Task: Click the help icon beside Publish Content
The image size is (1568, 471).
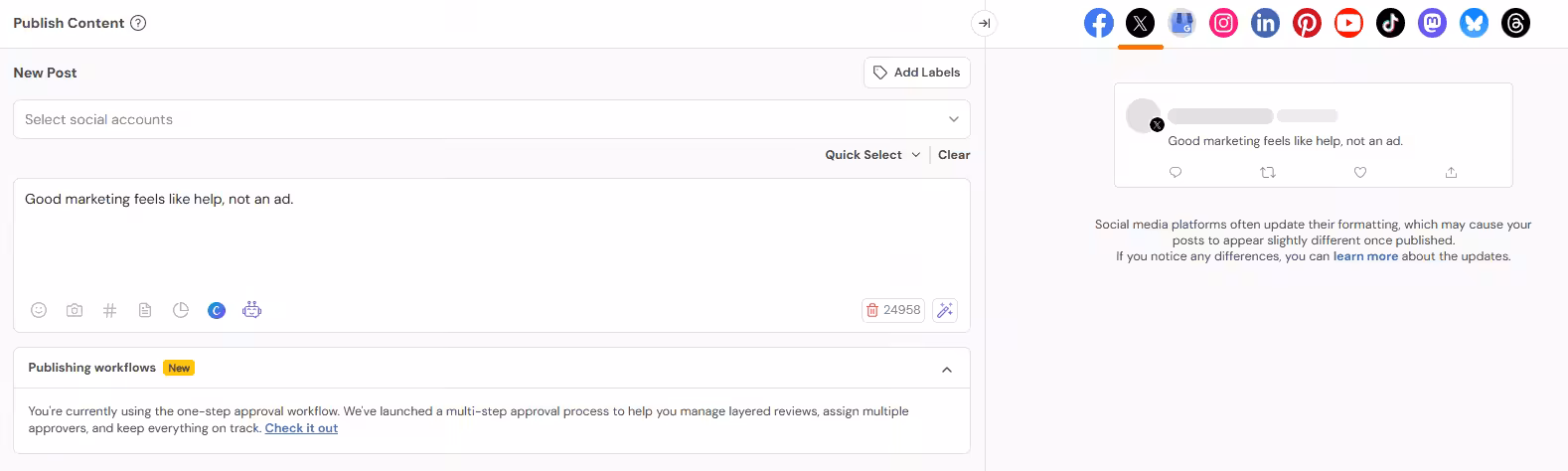Action: tap(138, 23)
